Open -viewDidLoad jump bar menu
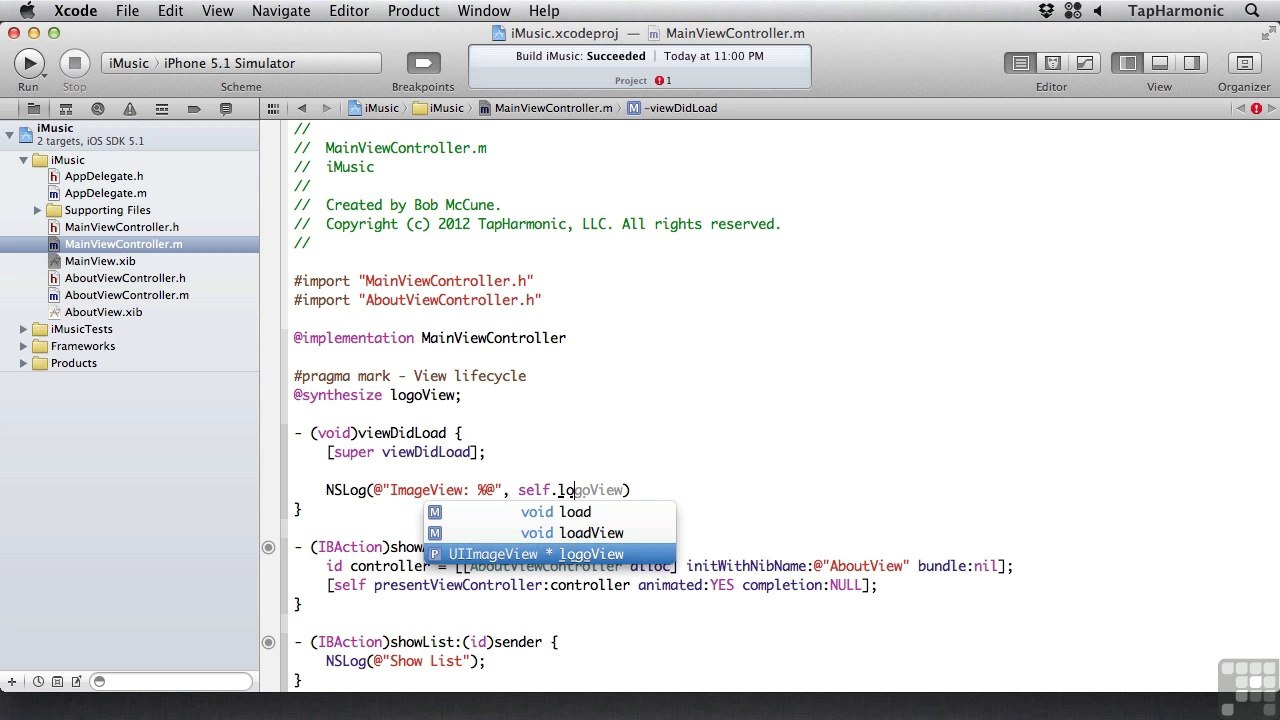The height and width of the screenshot is (720, 1280). tap(672, 108)
